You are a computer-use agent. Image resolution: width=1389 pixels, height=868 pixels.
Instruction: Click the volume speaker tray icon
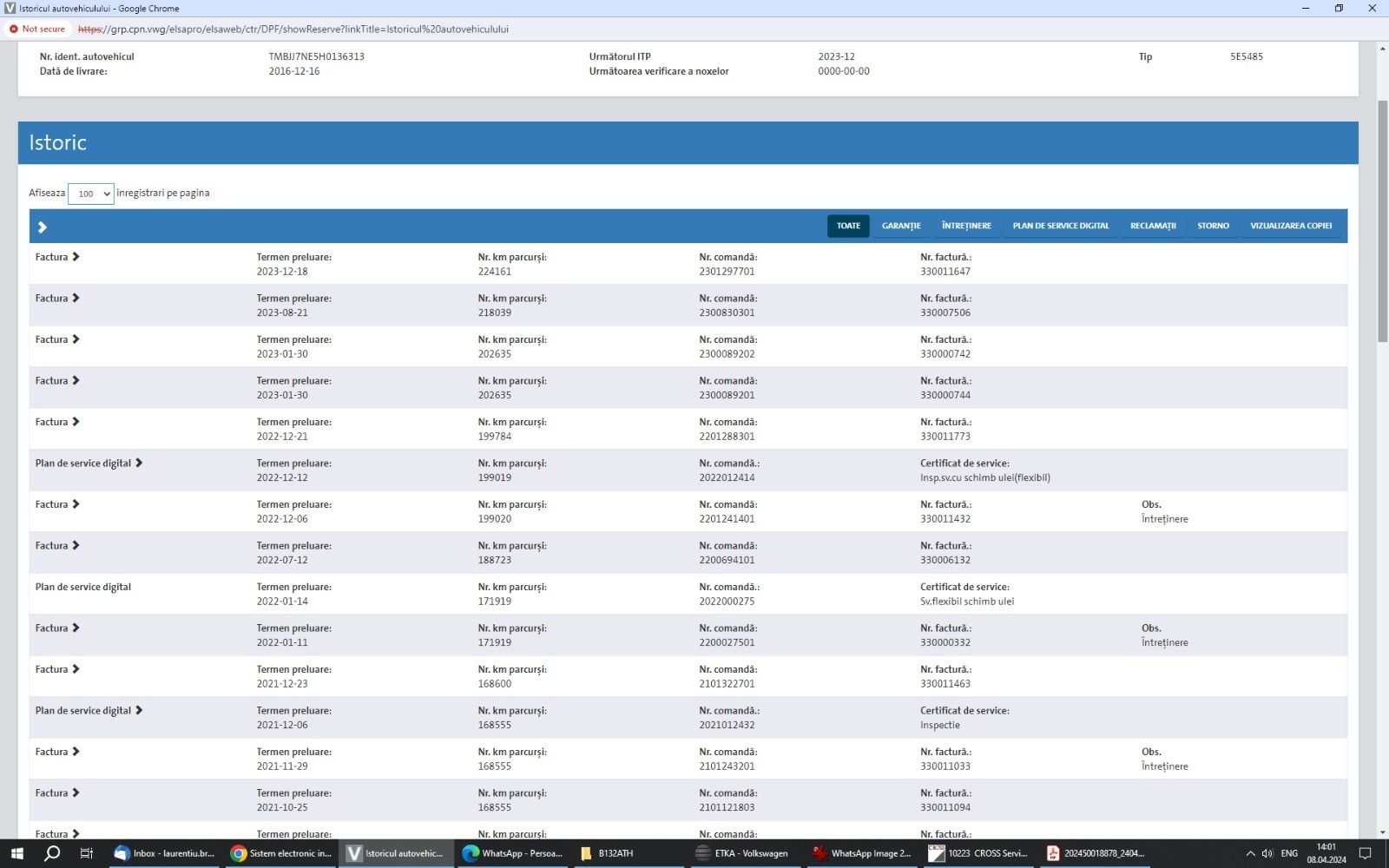click(x=1267, y=853)
